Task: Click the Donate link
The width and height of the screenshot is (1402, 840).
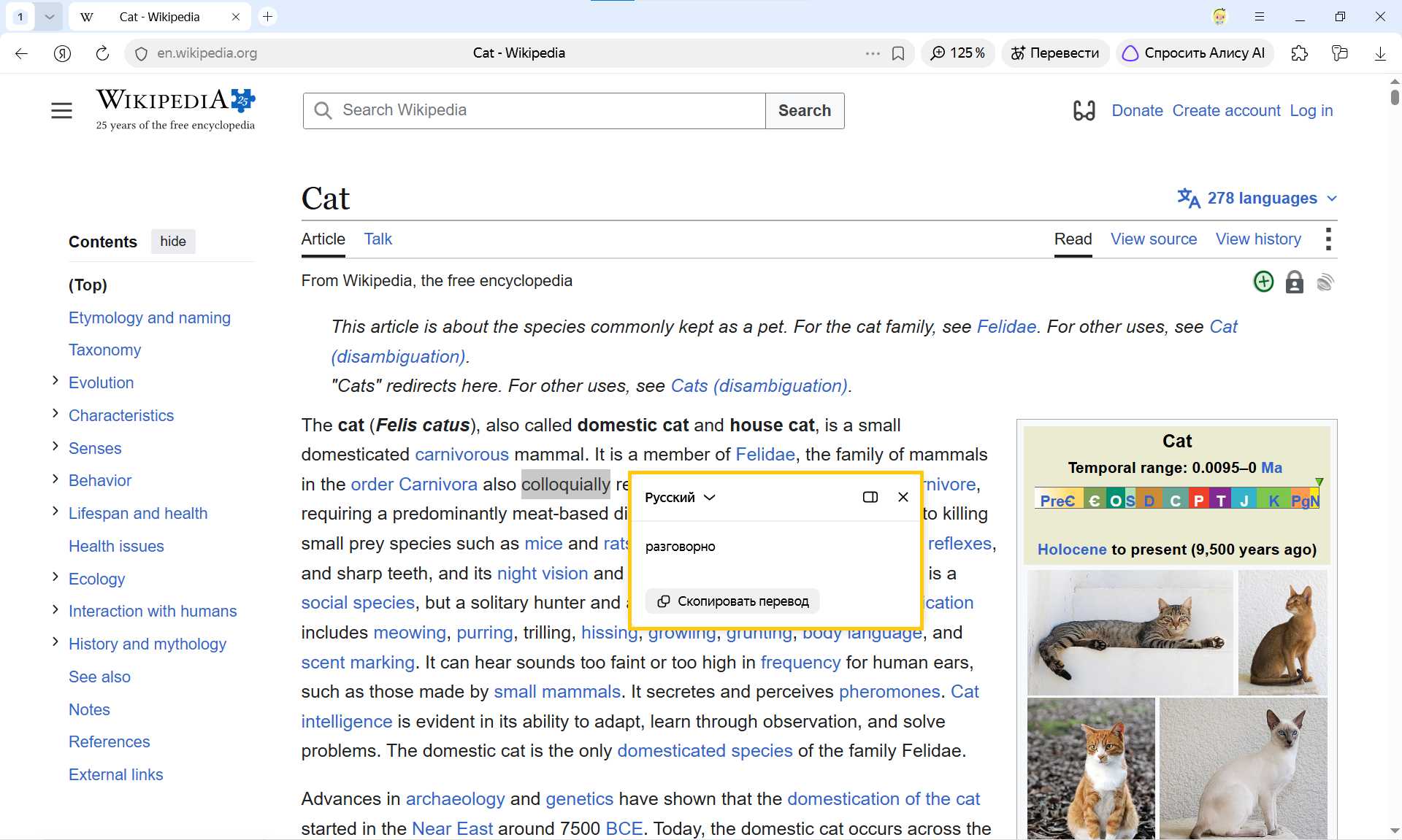Action: pos(1137,110)
